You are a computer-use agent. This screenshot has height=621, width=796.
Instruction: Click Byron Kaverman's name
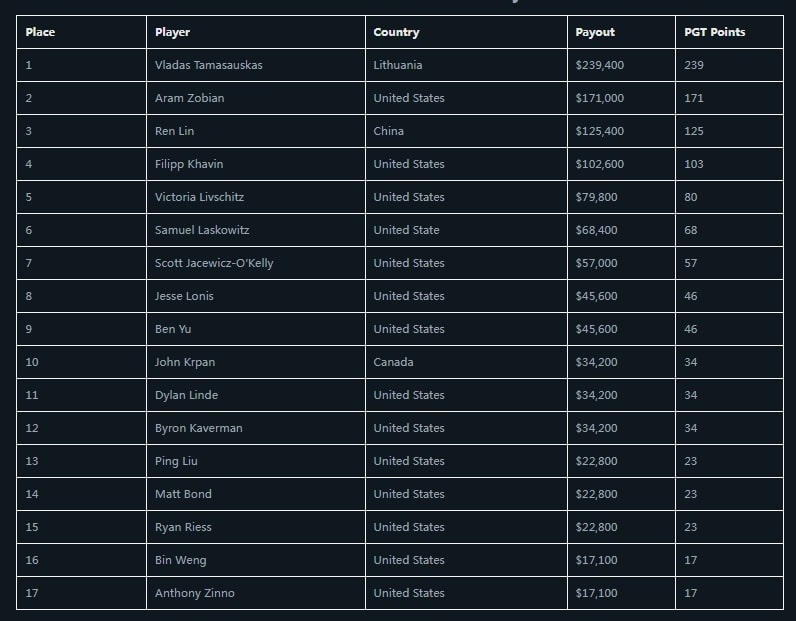pyautogui.click(x=198, y=428)
